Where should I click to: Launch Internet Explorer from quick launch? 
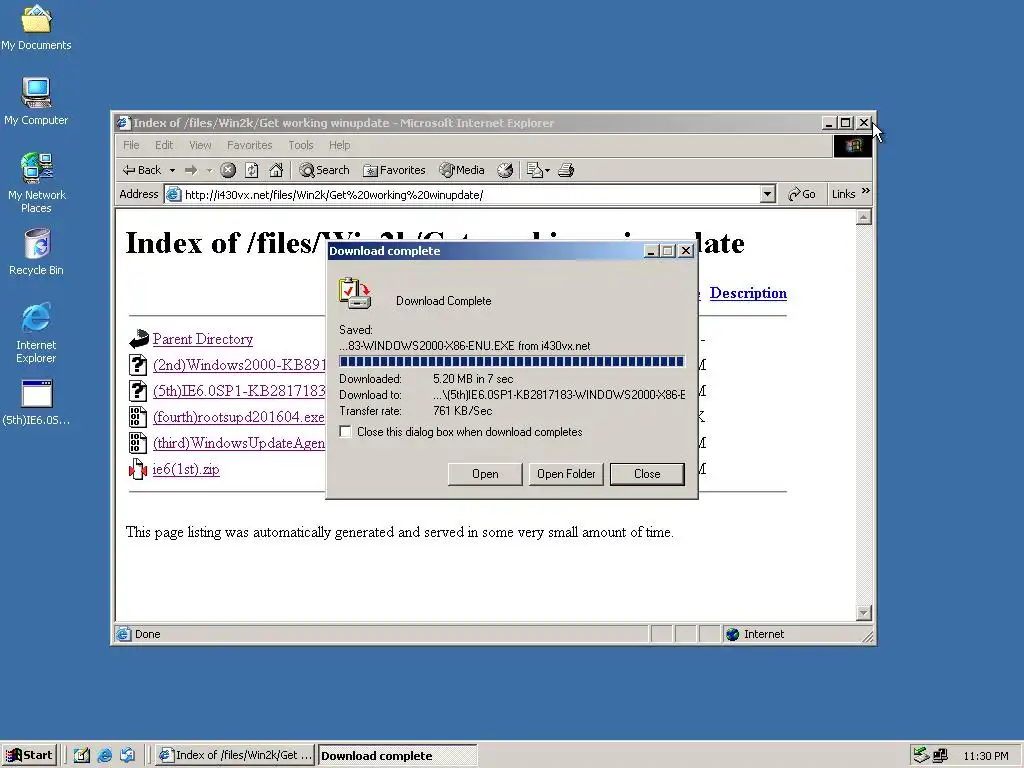104,756
